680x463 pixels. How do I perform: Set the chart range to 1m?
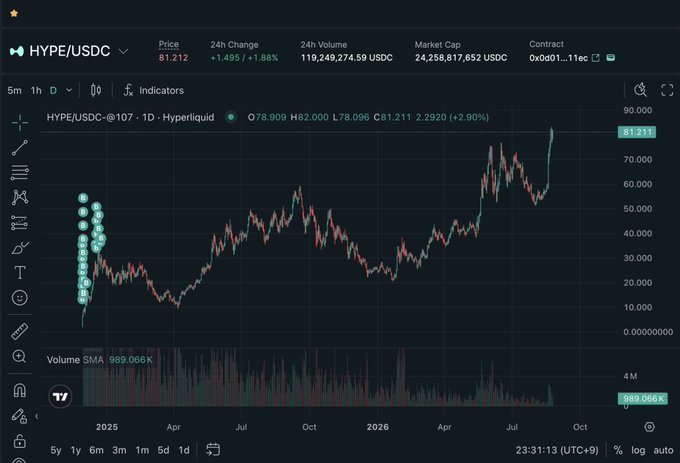(142, 450)
